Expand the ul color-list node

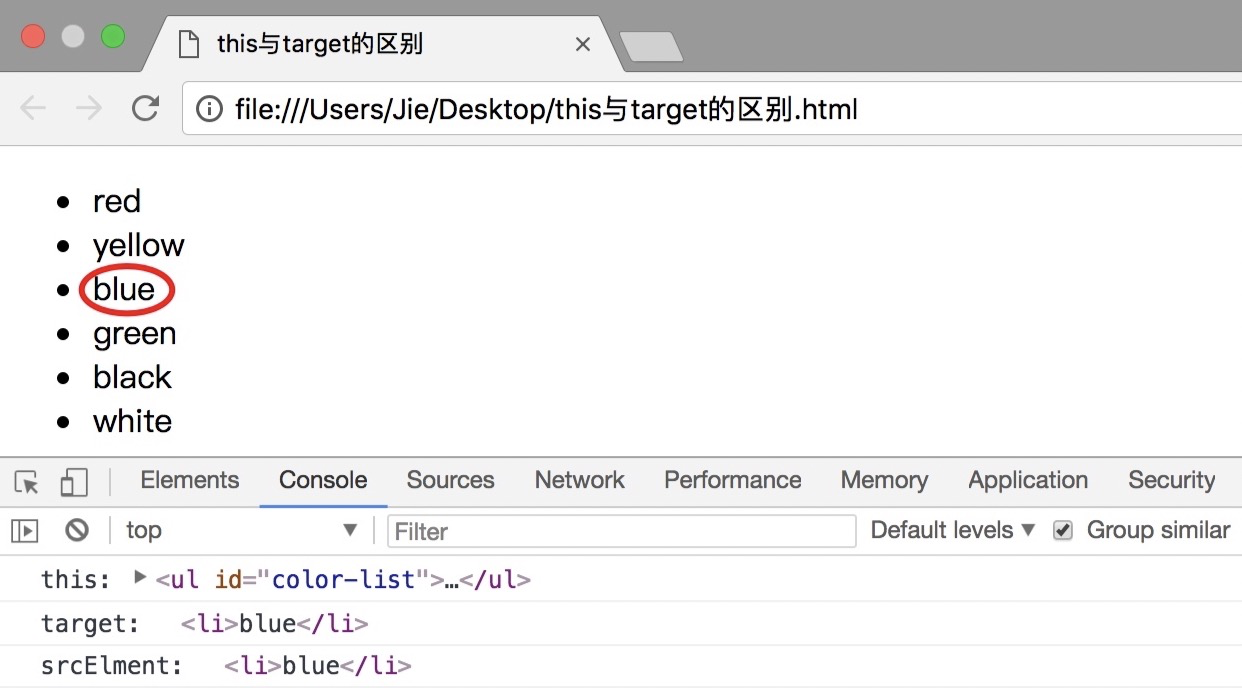point(140,577)
